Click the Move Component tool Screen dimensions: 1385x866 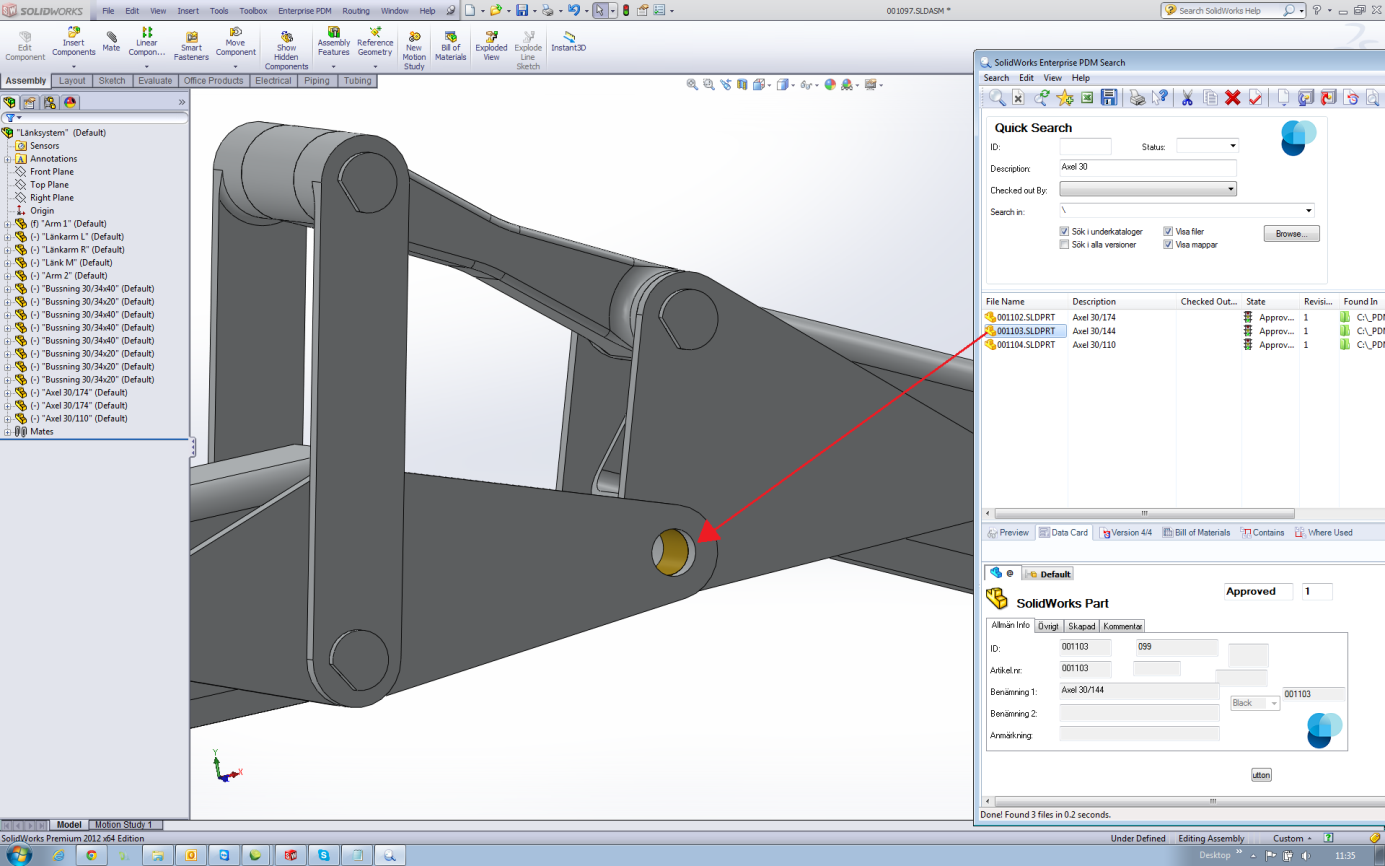click(x=236, y=44)
